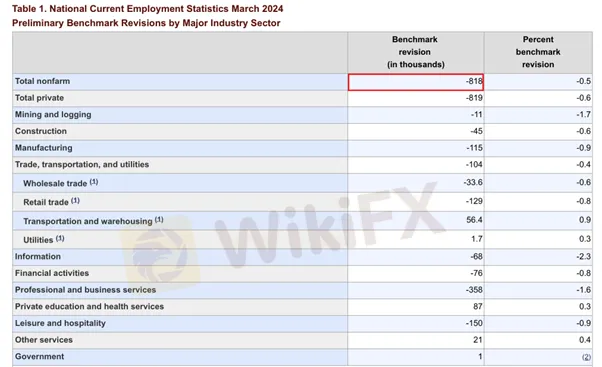Select the Total private row label

coord(40,98)
